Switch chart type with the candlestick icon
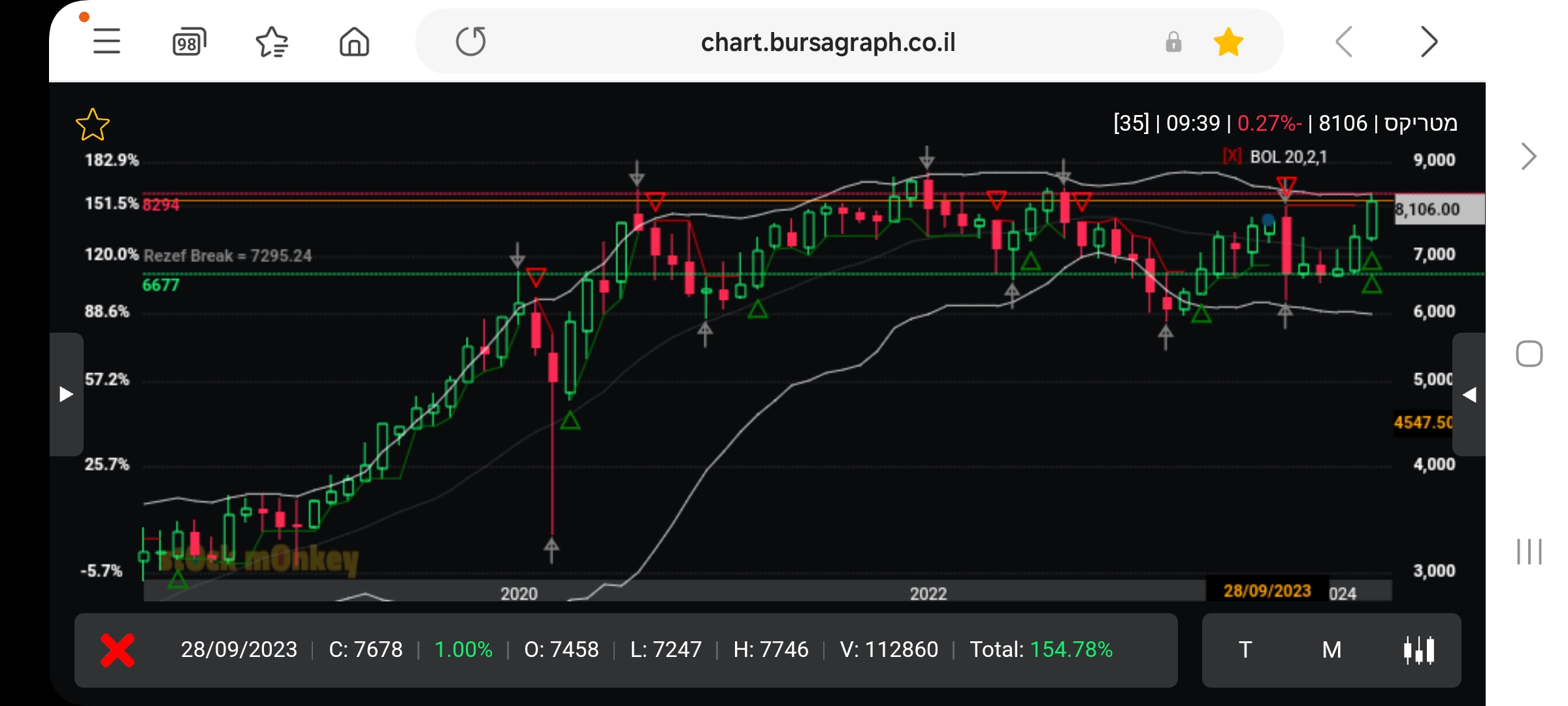 1419,650
